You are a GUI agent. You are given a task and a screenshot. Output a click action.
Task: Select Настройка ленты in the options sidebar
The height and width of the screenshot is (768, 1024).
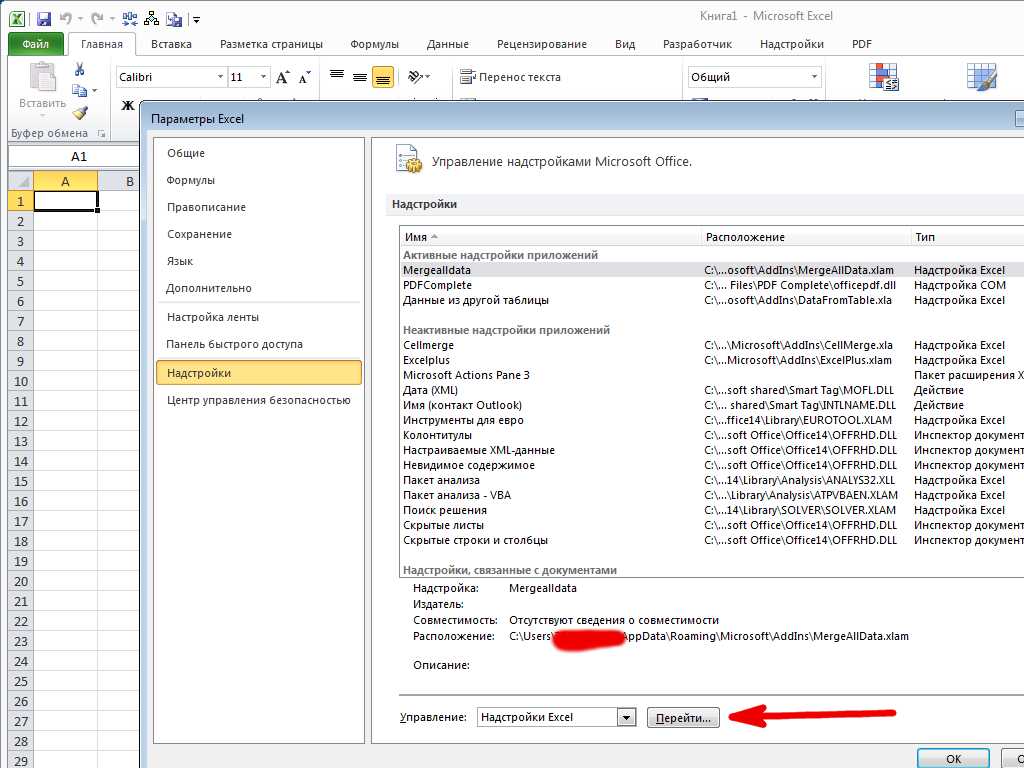pyautogui.click(x=259, y=317)
